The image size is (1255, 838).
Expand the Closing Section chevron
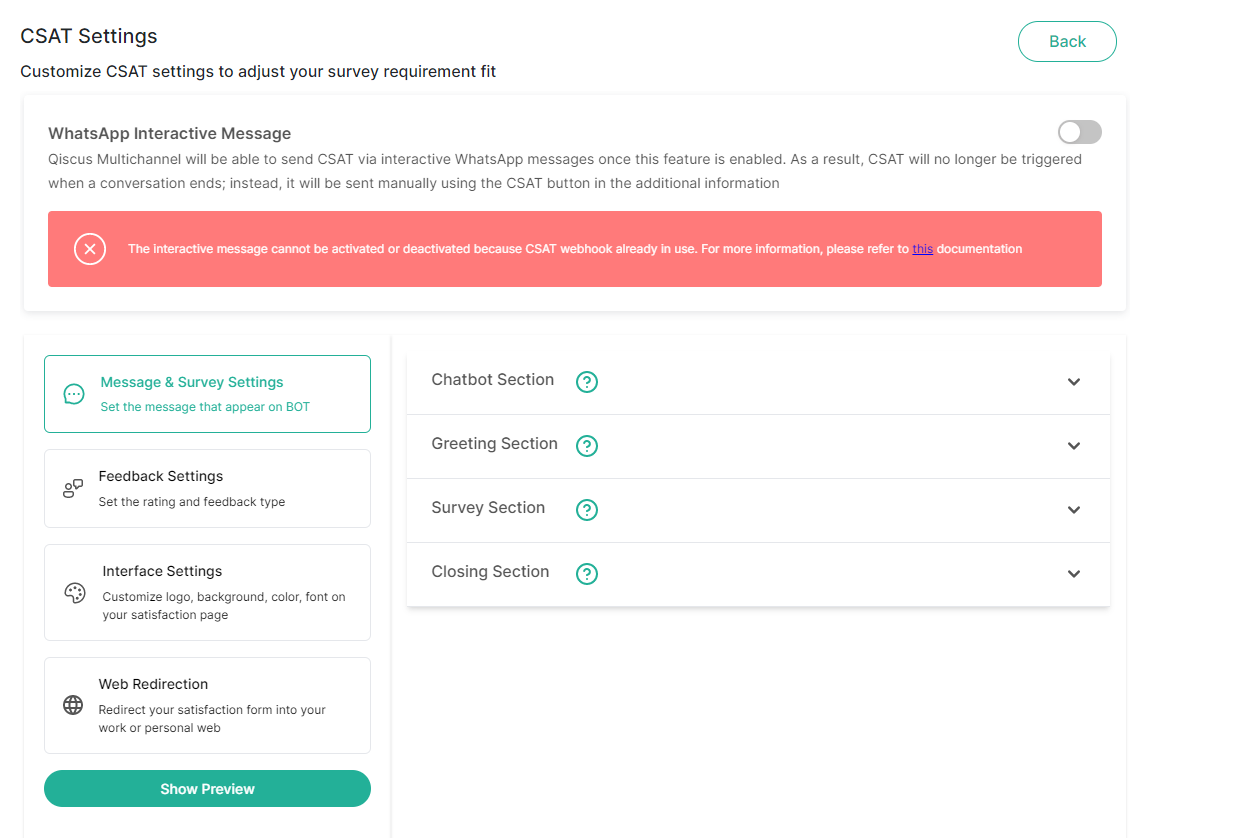[1074, 574]
